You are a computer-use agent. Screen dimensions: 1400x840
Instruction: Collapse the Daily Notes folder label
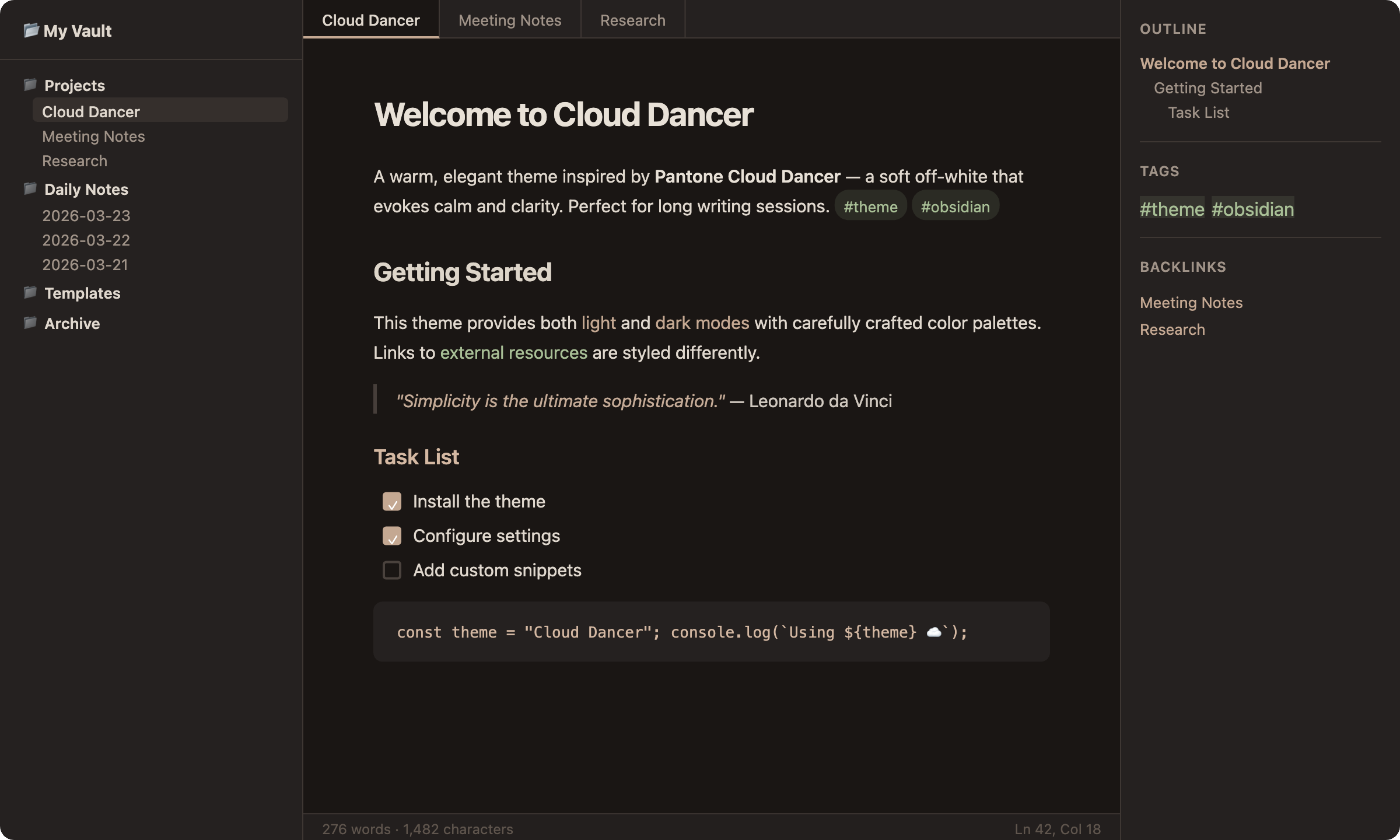click(x=86, y=190)
